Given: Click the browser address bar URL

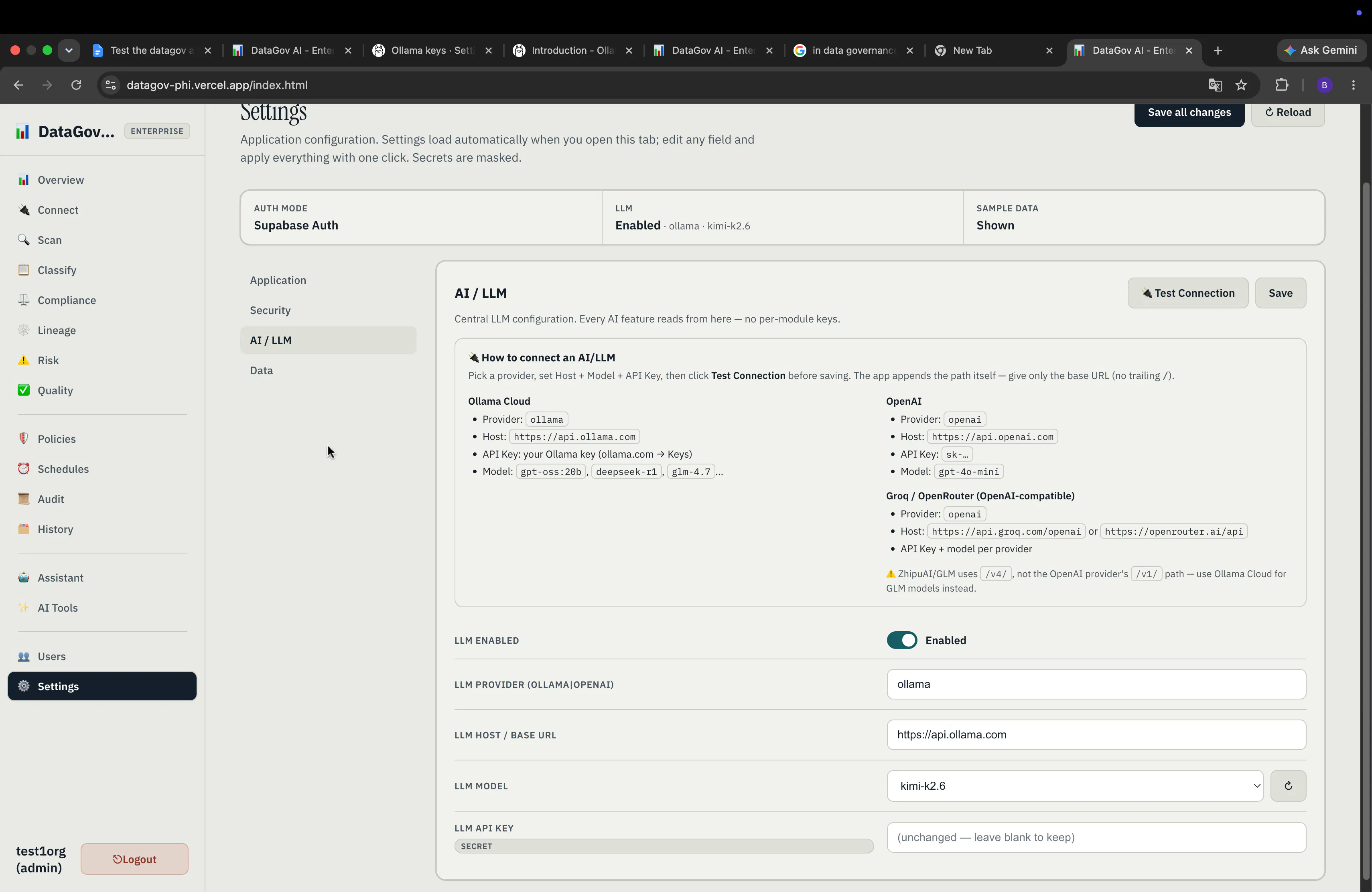Looking at the screenshot, I should (x=217, y=85).
